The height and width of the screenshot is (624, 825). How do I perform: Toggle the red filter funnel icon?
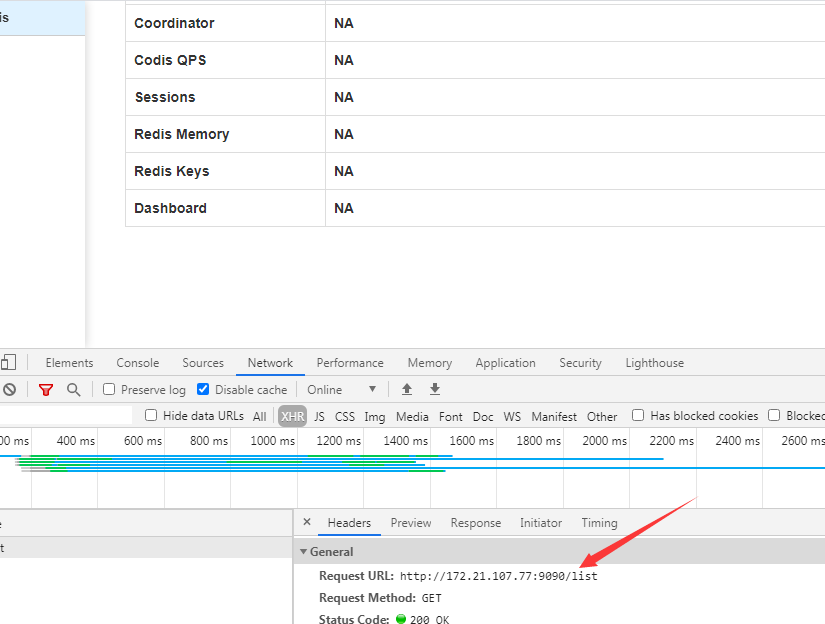point(46,390)
